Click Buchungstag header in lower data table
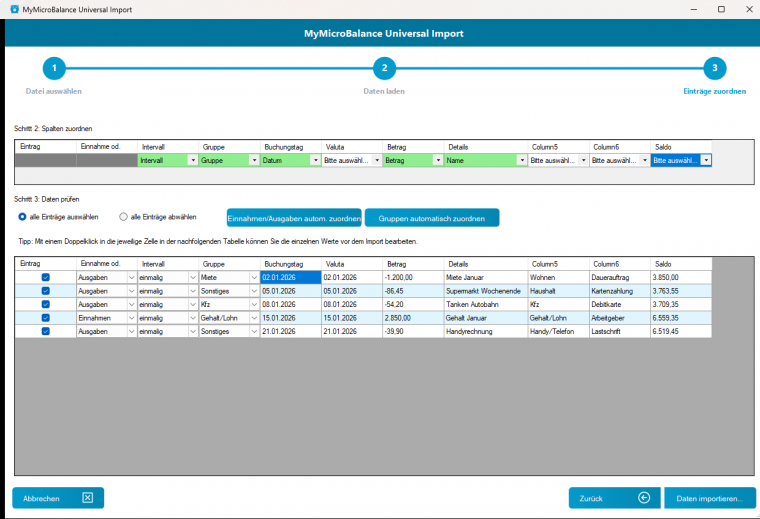760x519 pixels. pyautogui.click(x=291, y=264)
